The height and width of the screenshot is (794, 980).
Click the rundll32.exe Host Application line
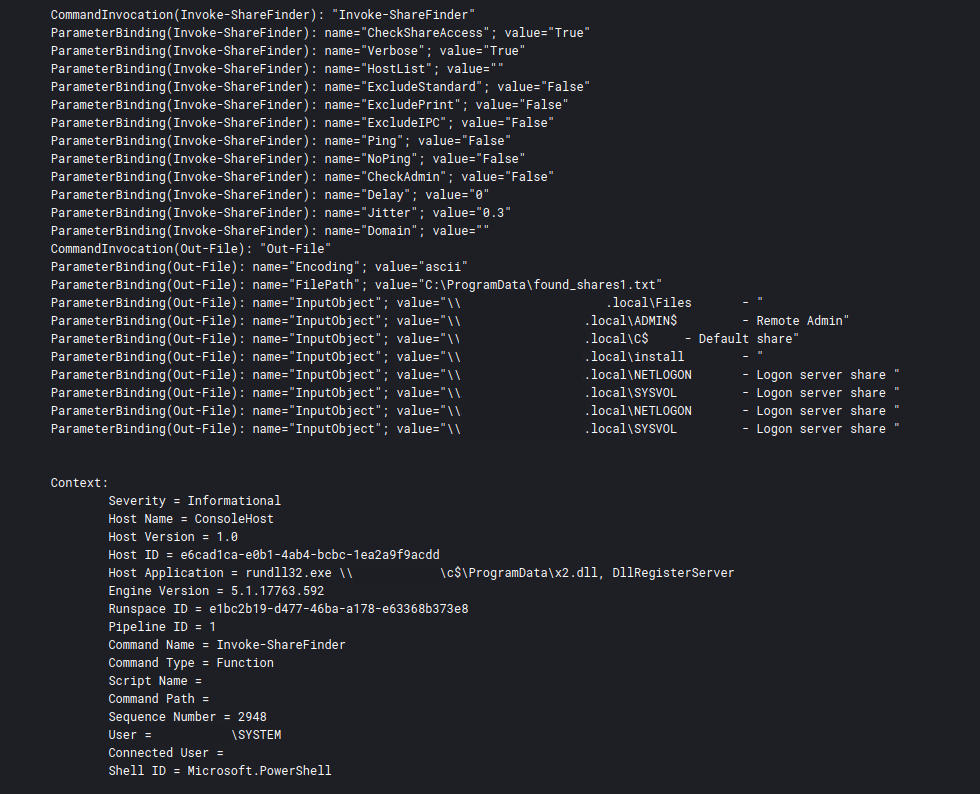[x=421, y=573]
